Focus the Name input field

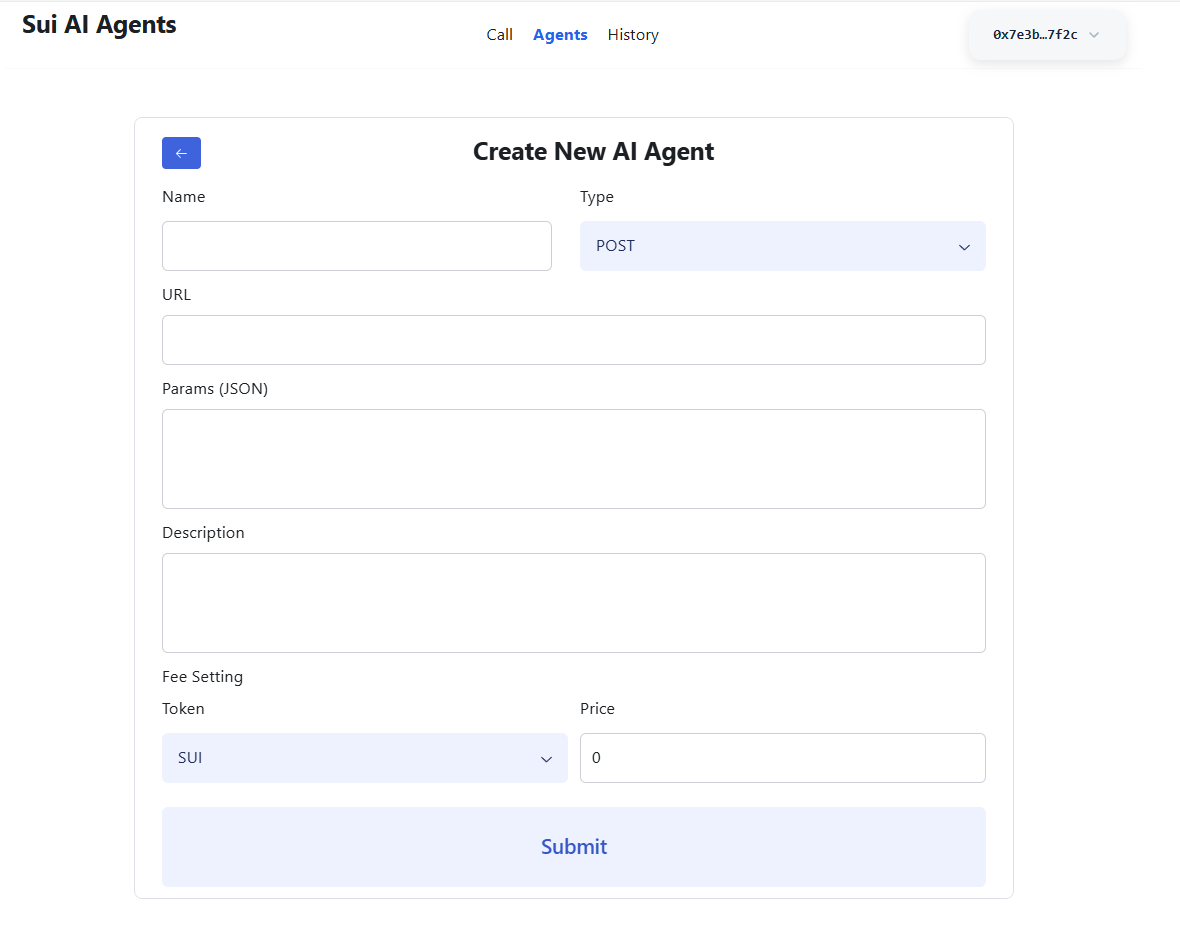point(357,246)
